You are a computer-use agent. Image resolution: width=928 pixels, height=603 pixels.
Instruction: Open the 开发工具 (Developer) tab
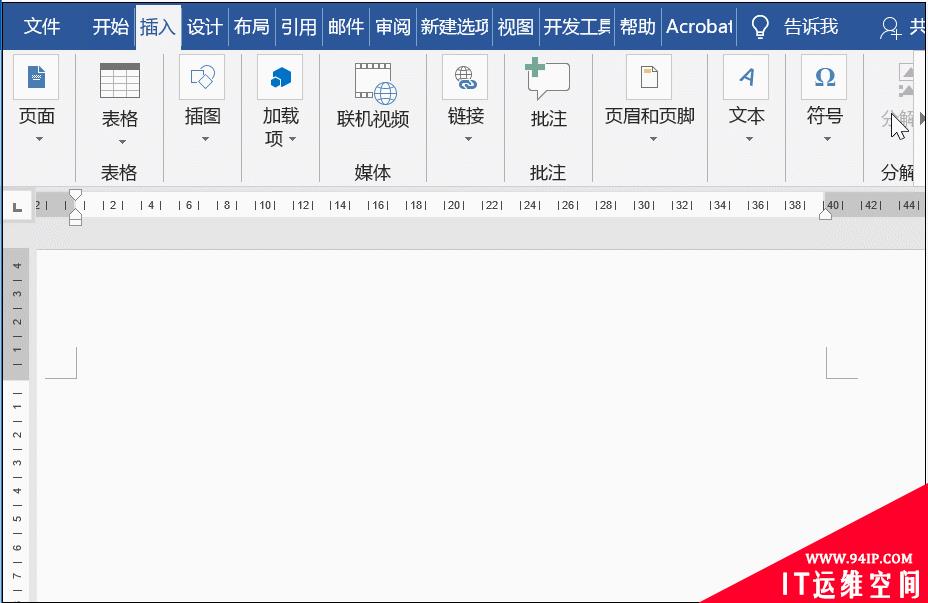pos(577,27)
